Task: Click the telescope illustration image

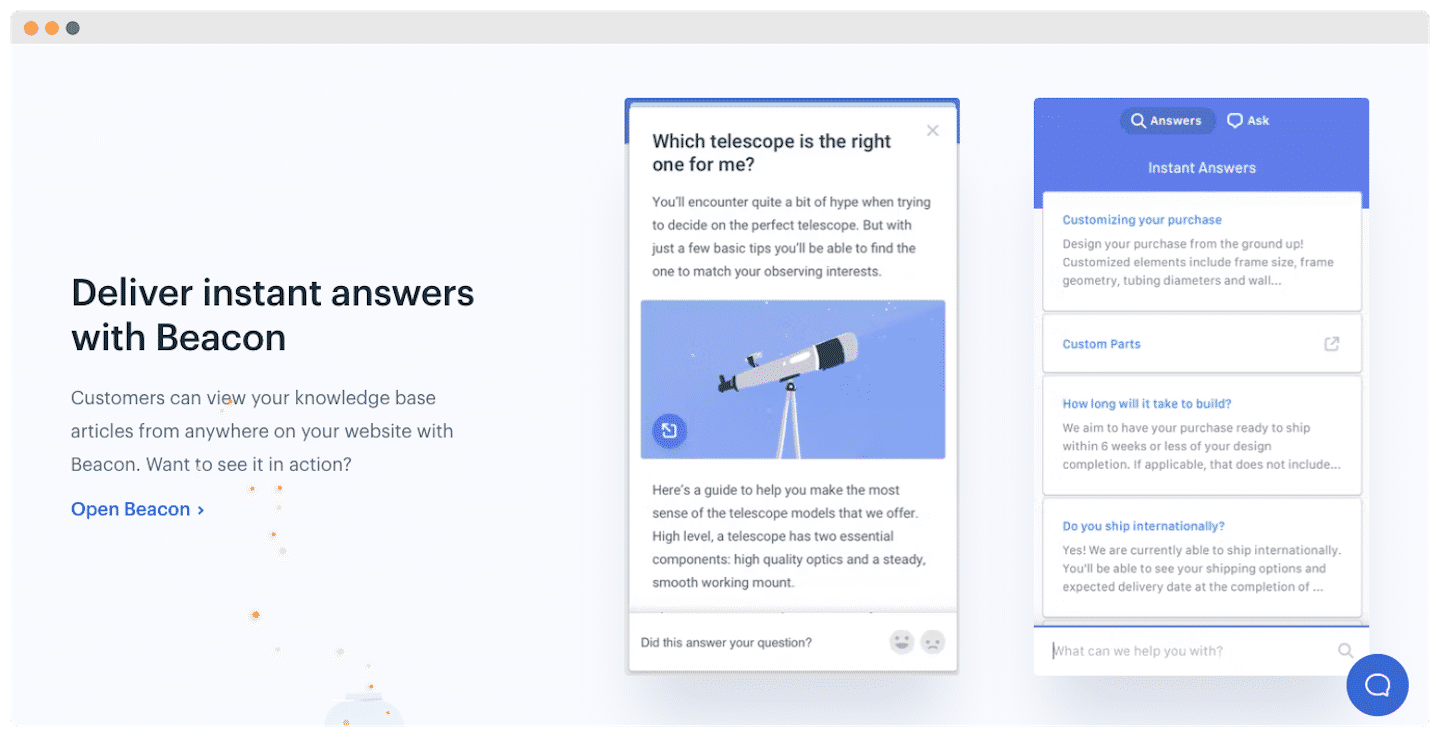Action: click(793, 379)
